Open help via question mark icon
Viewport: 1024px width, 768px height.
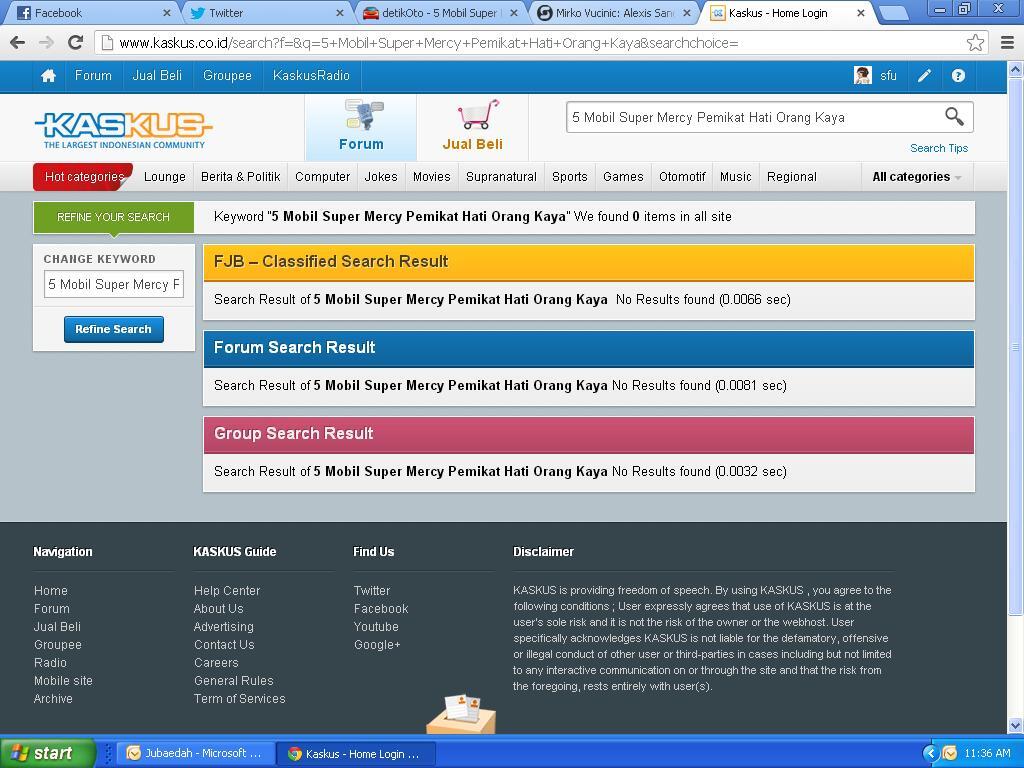click(x=958, y=76)
